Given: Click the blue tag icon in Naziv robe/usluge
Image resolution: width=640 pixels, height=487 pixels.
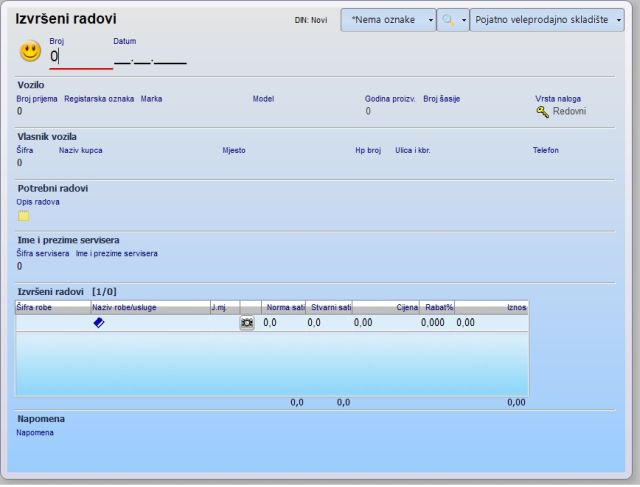Looking at the screenshot, I should 99,323.
